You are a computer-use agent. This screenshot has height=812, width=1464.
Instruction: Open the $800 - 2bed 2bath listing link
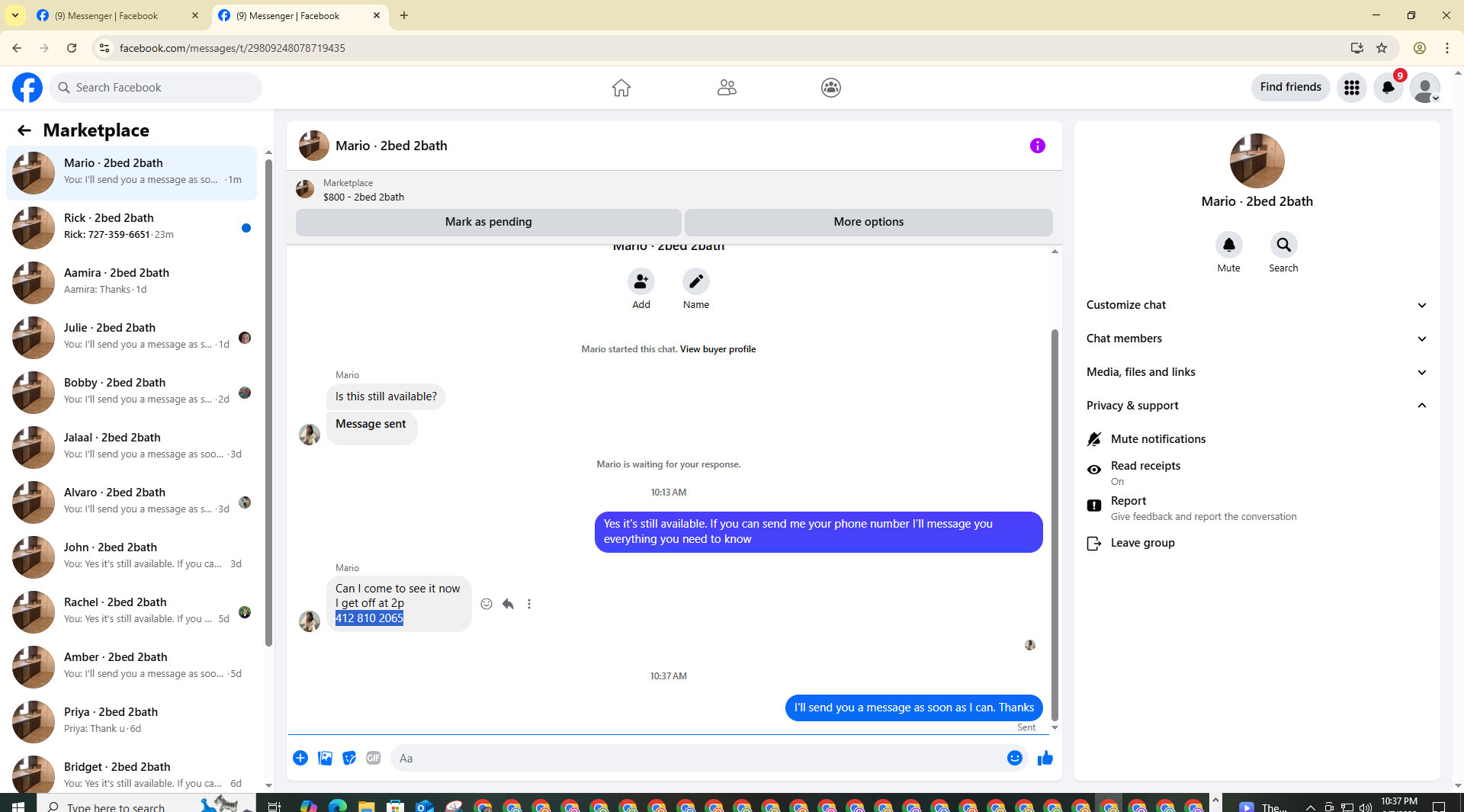pos(364,197)
